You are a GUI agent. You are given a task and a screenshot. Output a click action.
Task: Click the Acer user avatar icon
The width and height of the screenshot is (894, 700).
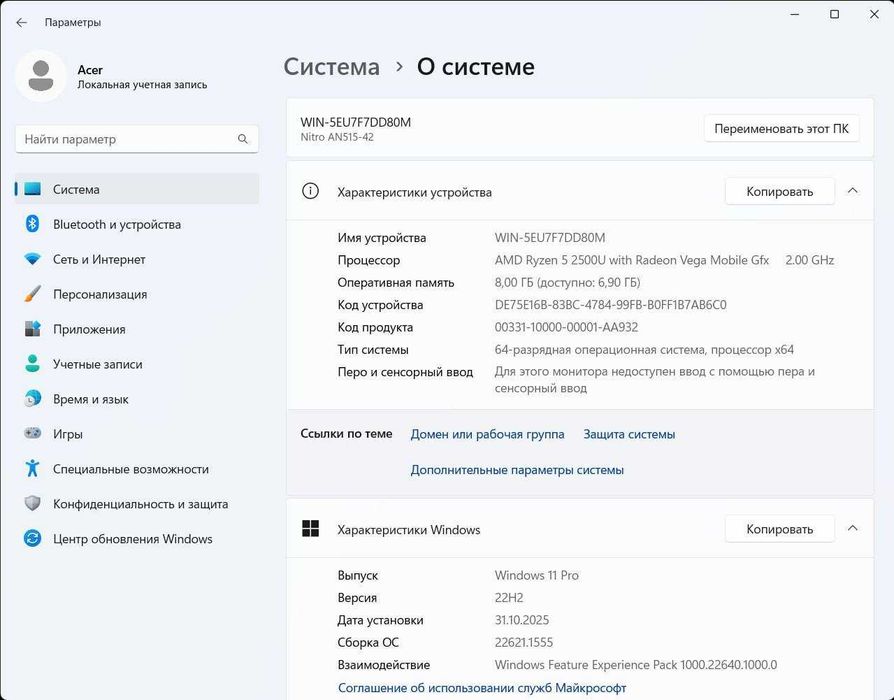[41, 77]
